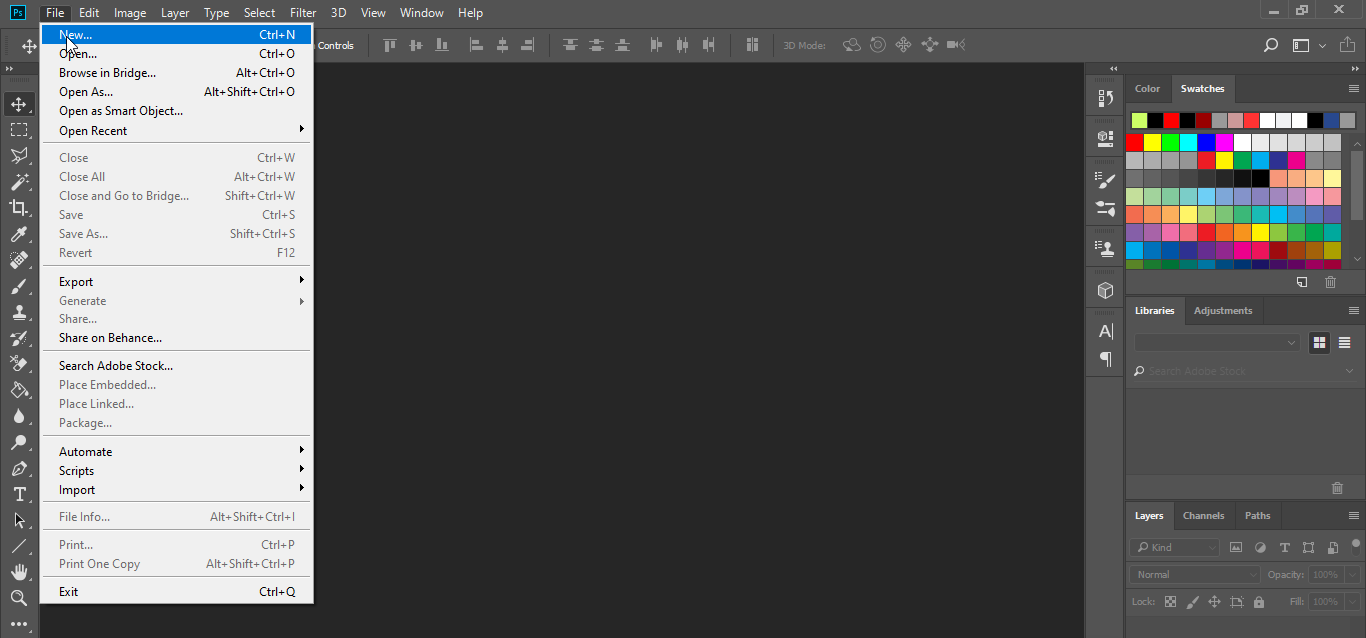Select the Spot Healing Brush tool
This screenshot has width=1366, height=638.
(19, 260)
